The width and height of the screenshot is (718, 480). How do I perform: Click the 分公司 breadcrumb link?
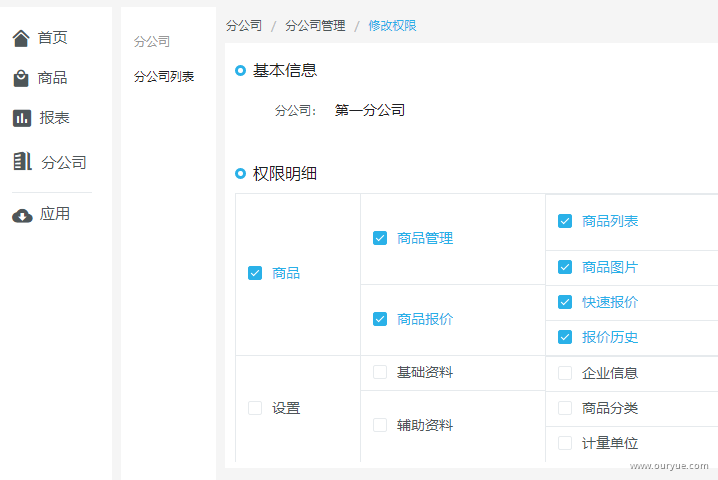tap(244, 25)
